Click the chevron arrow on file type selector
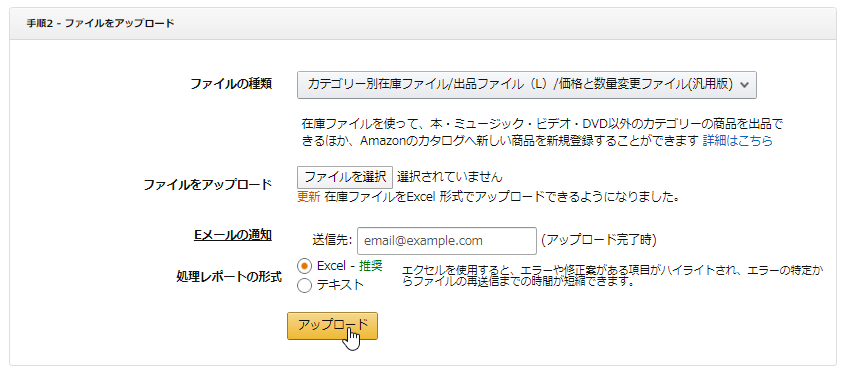 point(745,85)
